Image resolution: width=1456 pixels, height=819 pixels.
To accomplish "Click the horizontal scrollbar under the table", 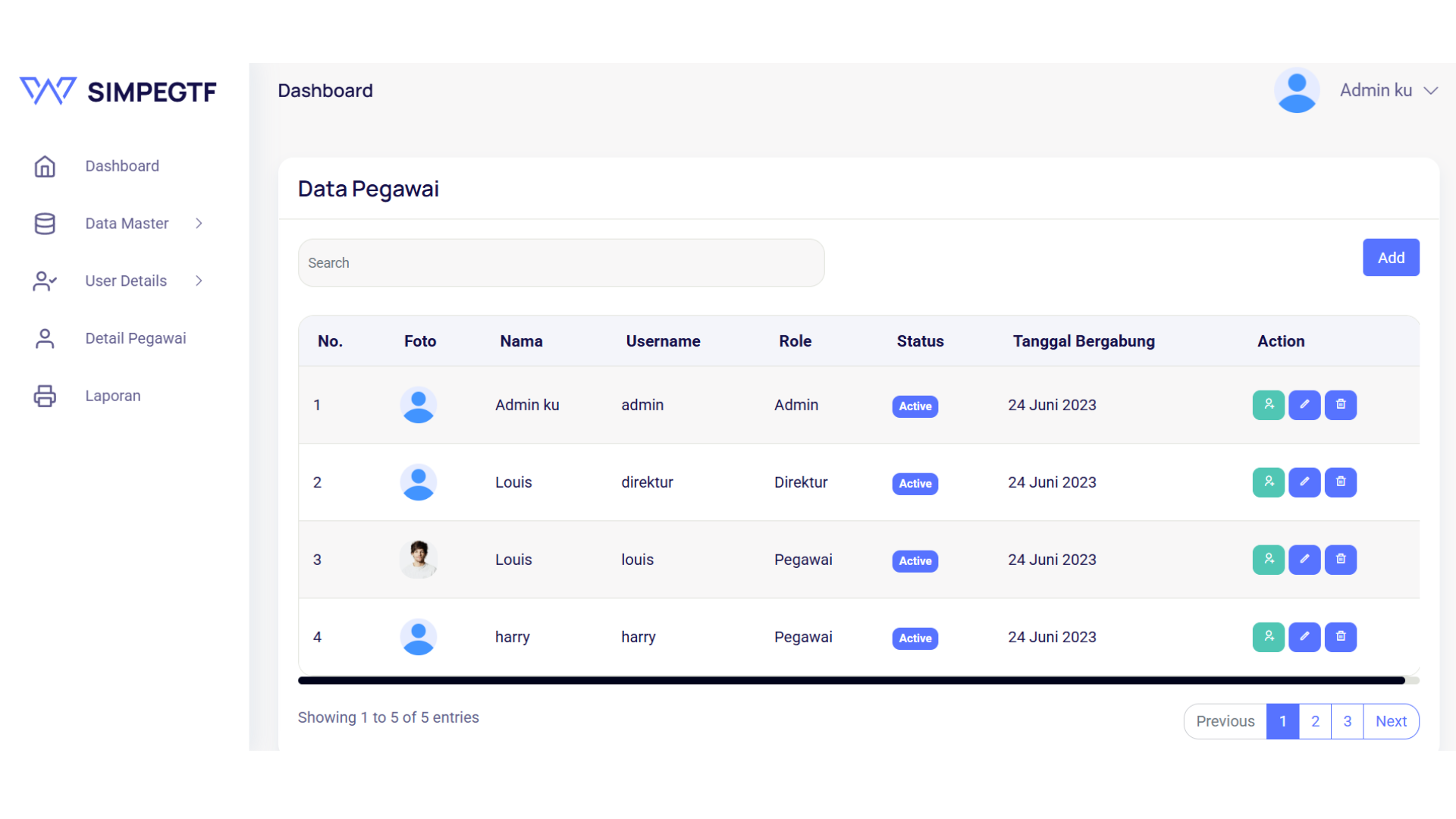I will point(851,680).
